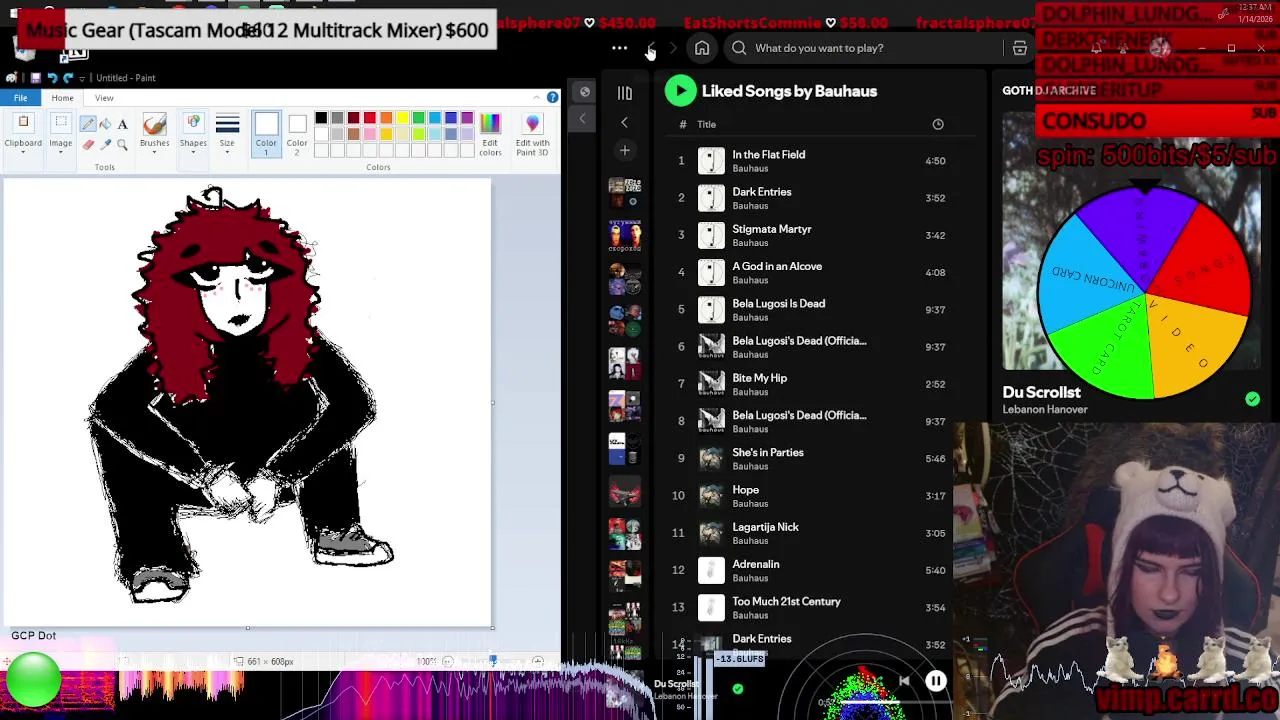
Task: Click previous track button in player
Action: [x=904, y=681]
